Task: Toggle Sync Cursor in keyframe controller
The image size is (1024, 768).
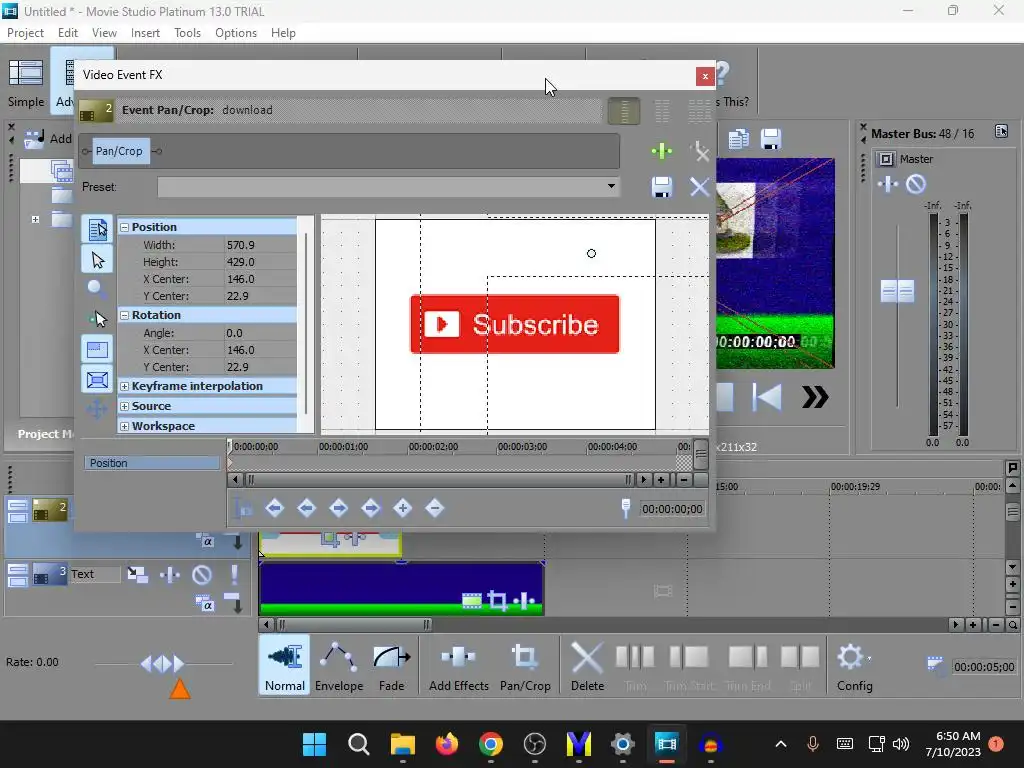Action: pyautogui.click(x=243, y=508)
